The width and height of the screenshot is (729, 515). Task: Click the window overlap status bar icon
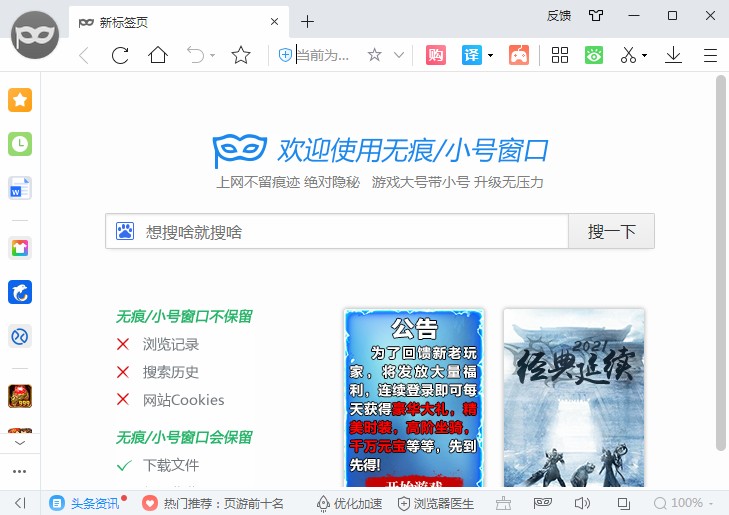623,503
